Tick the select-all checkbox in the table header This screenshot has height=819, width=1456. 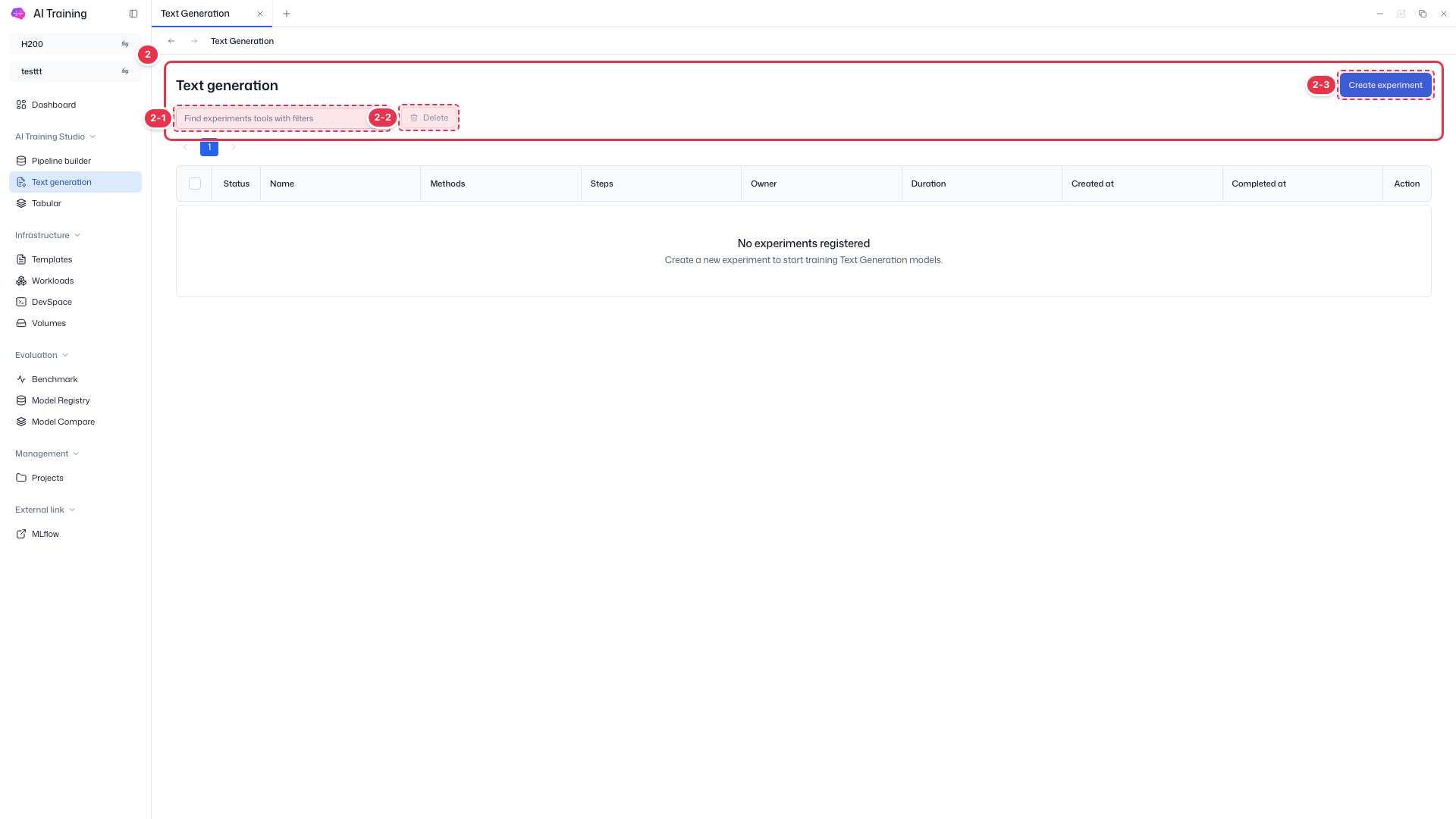click(x=195, y=184)
